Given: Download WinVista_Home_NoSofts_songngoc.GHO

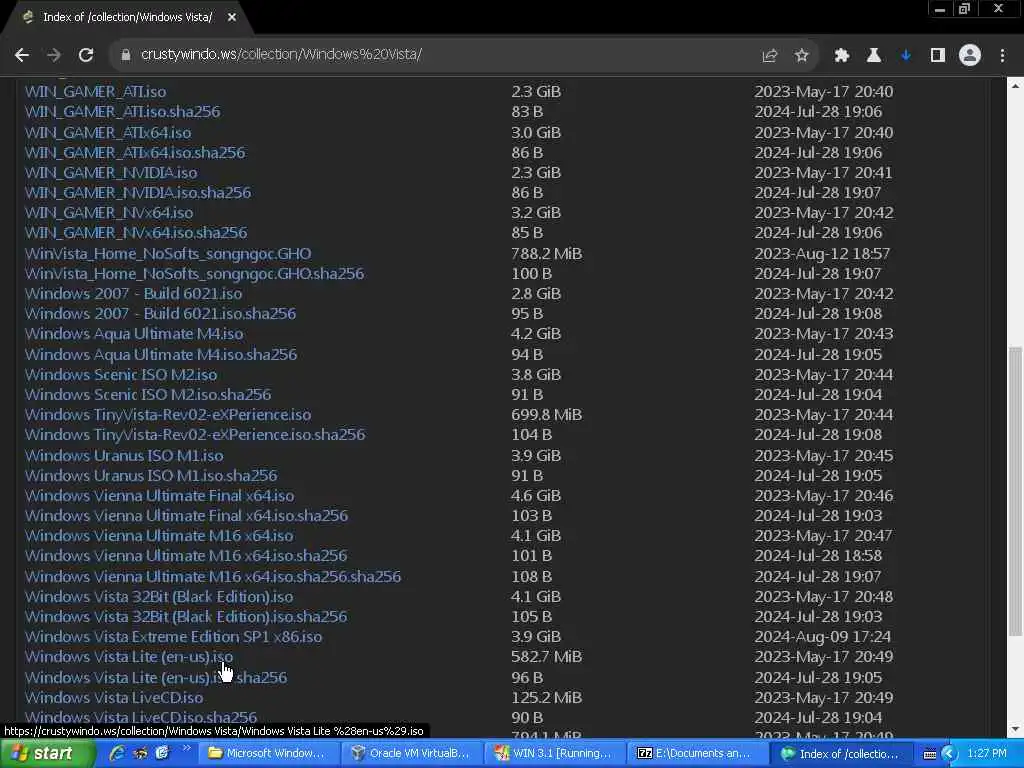Looking at the screenshot, I should point(168,254).
